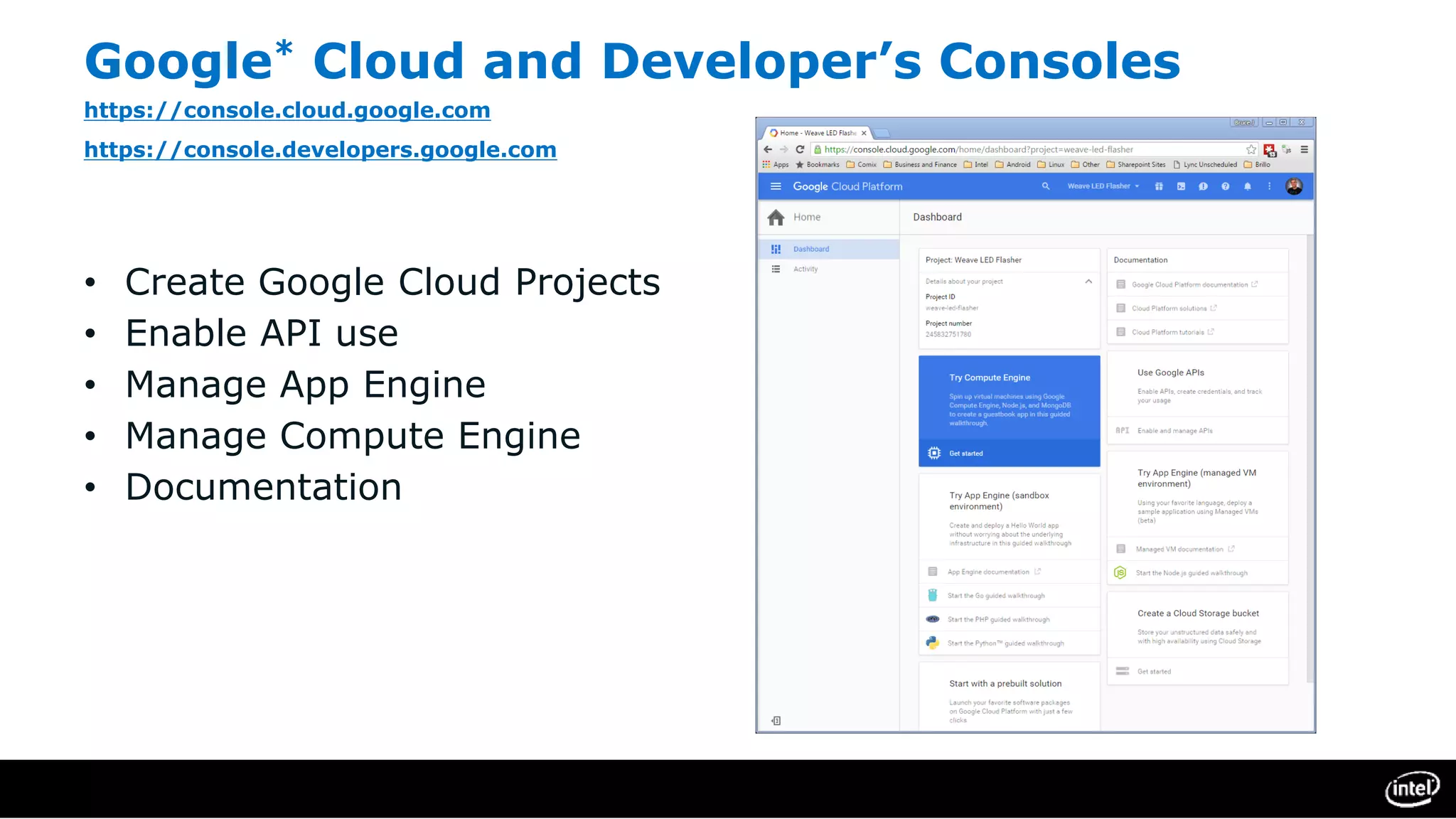The image size is (1456, 819).
Task: Open the help question mark icon
Action: point(1225,186)
